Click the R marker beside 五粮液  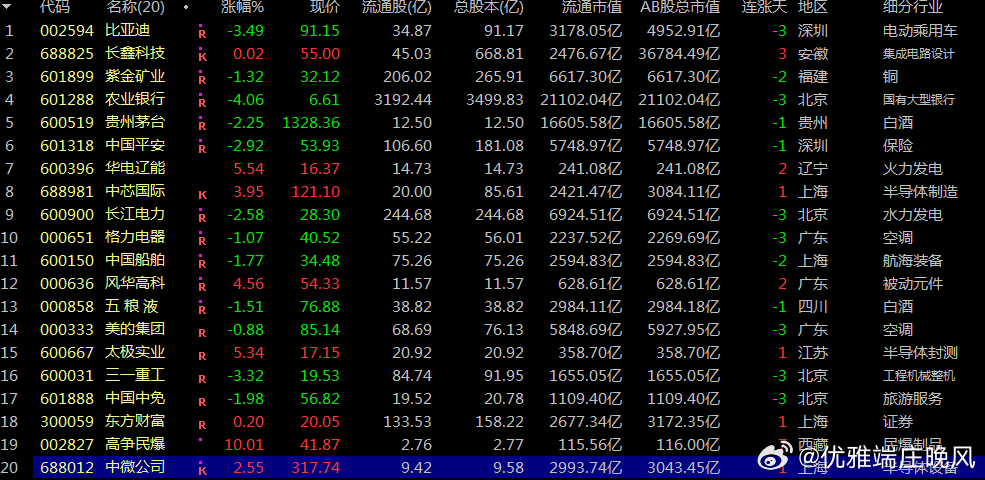pyautogui.click(x=202, y=310)
